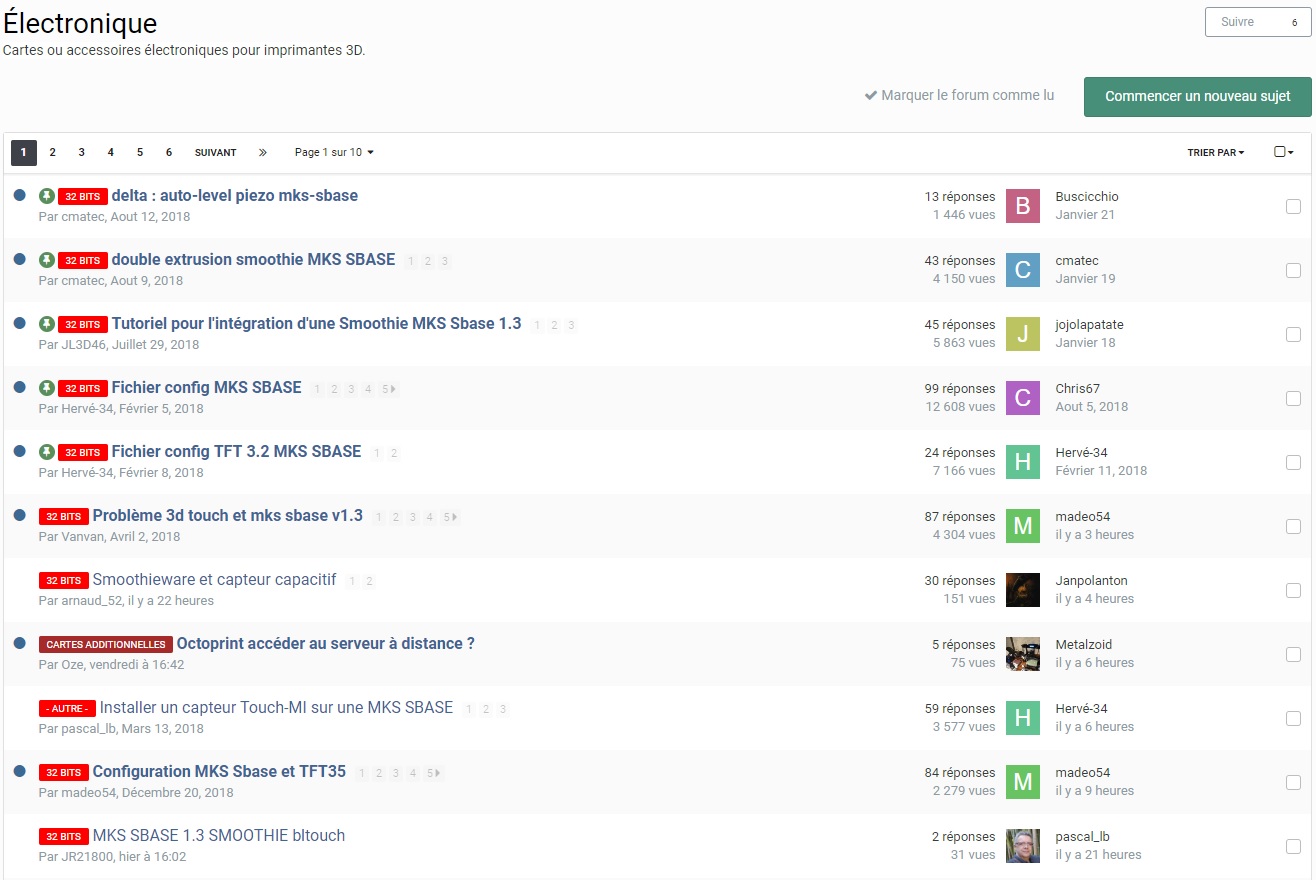Select checkbox for double extrusion smoothie topic
Screen dimensions: 1316x880
(x=1293, y=270)
